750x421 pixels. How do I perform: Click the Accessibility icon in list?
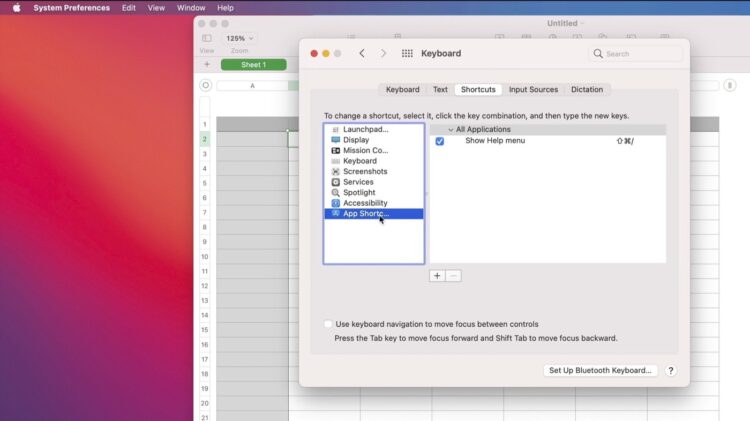(335, 203)
